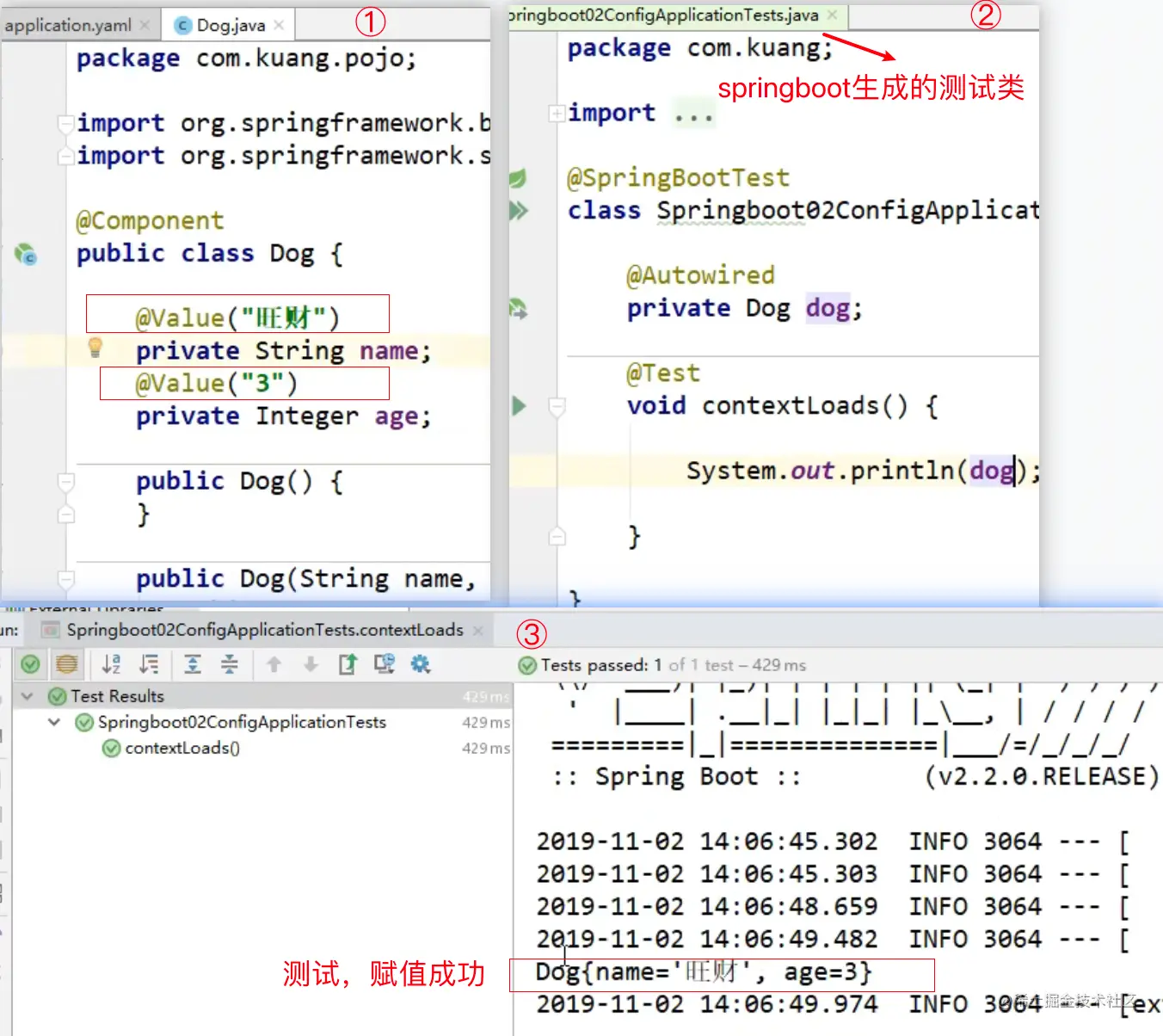The image size is (1163, 1036).
Task: Select Springboot02ConfigApplicationTests in results tree
Action: coord(242,722)
